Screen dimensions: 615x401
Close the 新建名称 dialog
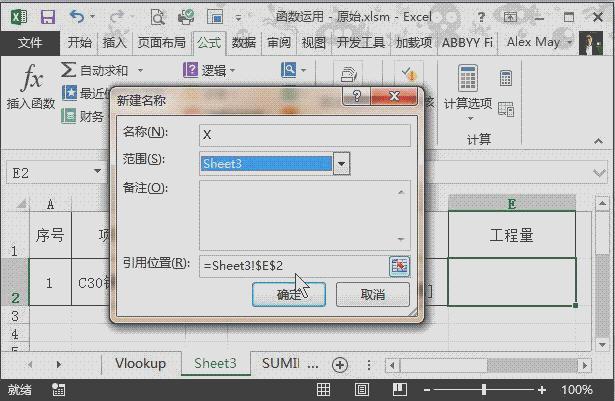(394, 96)
